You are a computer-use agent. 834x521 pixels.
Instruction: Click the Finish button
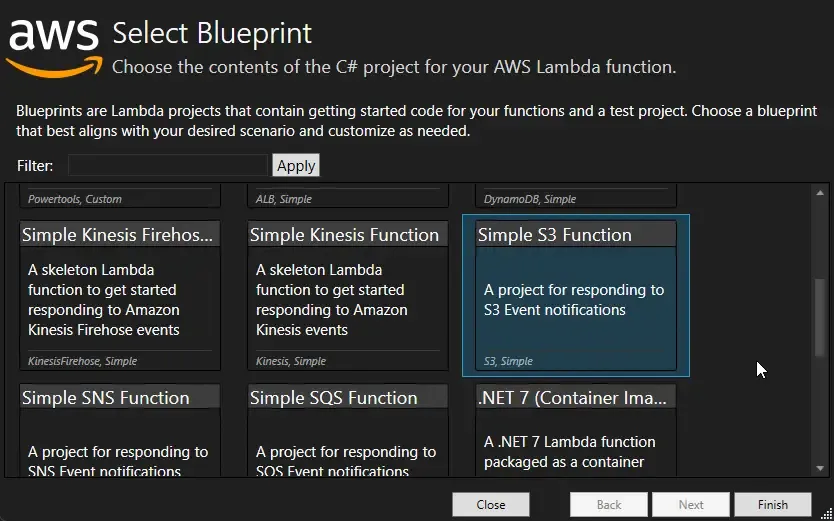773,505
